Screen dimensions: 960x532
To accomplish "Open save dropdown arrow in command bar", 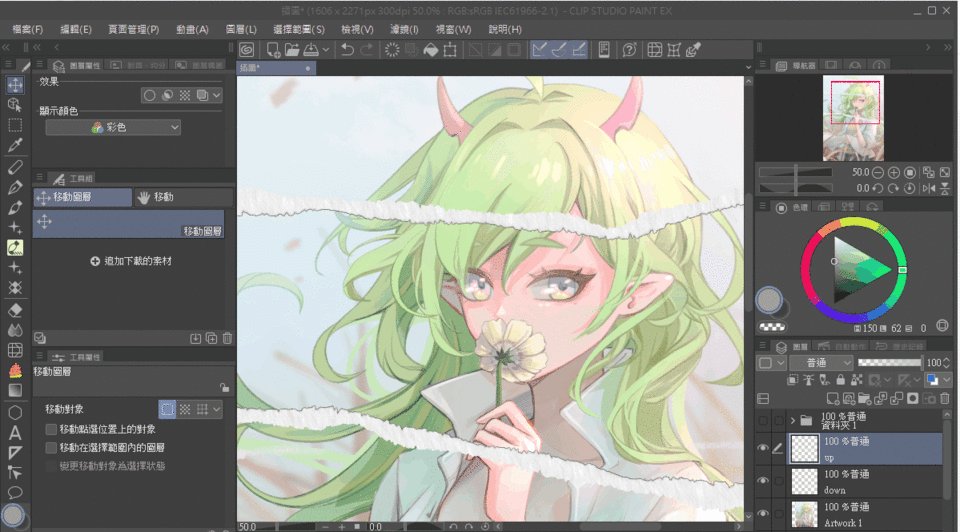I will click(x=326, y=50).
